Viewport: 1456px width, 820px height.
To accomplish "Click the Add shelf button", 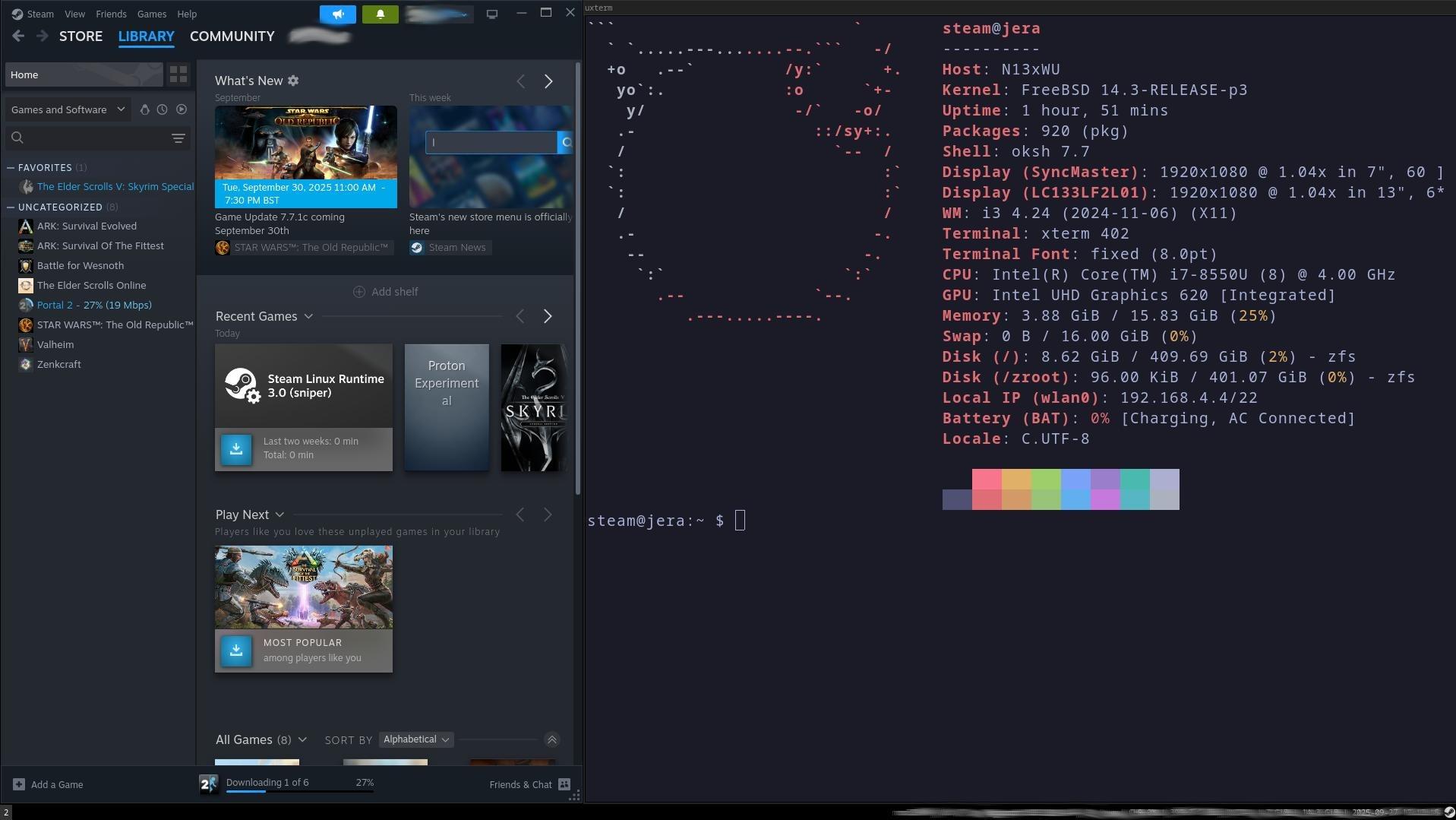I will [x=386, y=292].
